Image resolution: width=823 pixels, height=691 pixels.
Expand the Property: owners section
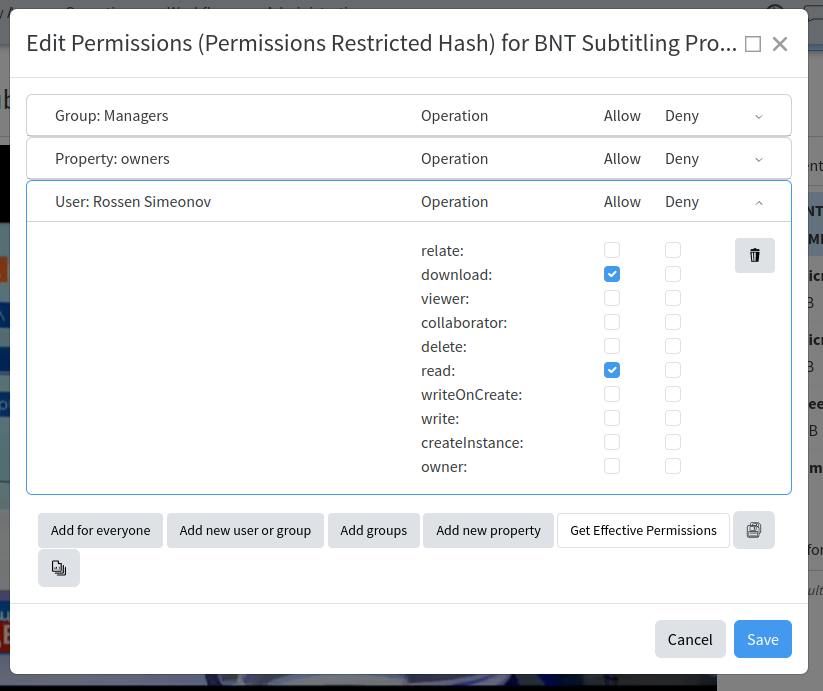pos(758,159)
